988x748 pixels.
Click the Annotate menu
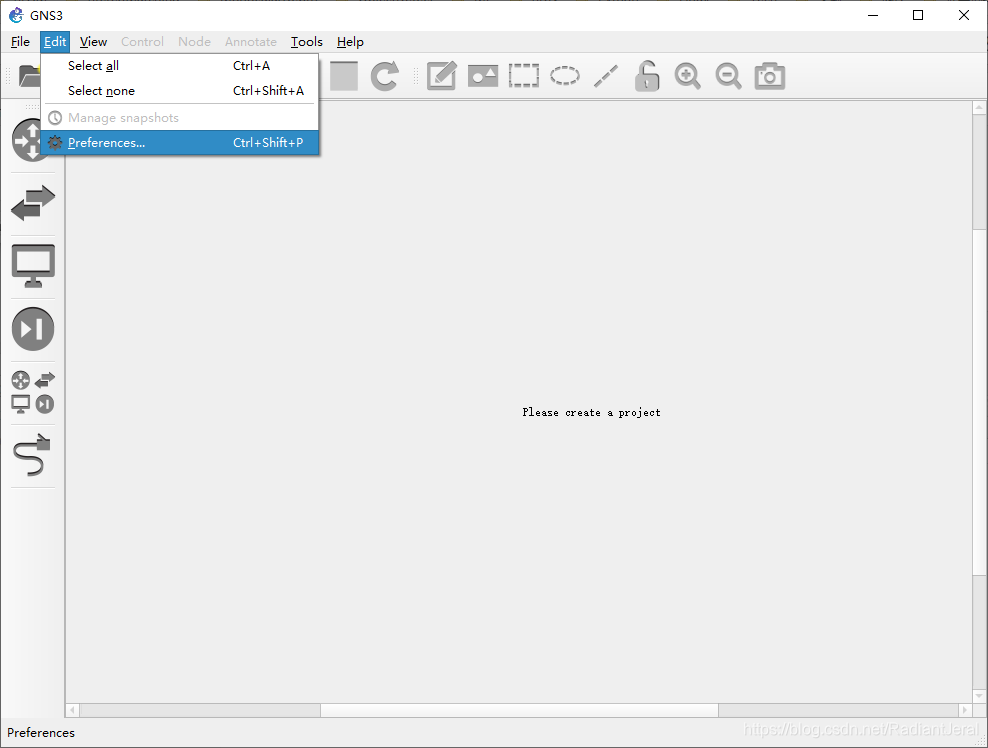(x=251, y=42)
